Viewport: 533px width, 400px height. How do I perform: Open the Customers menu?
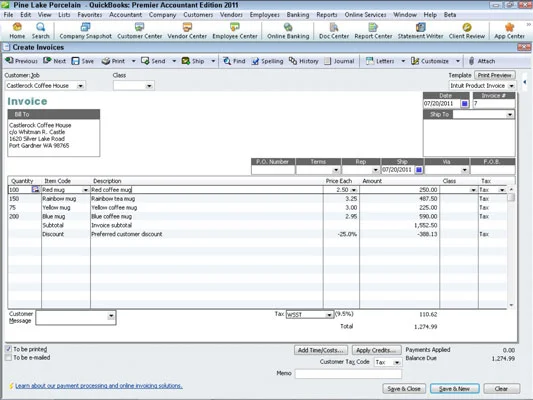click(198, 15)
